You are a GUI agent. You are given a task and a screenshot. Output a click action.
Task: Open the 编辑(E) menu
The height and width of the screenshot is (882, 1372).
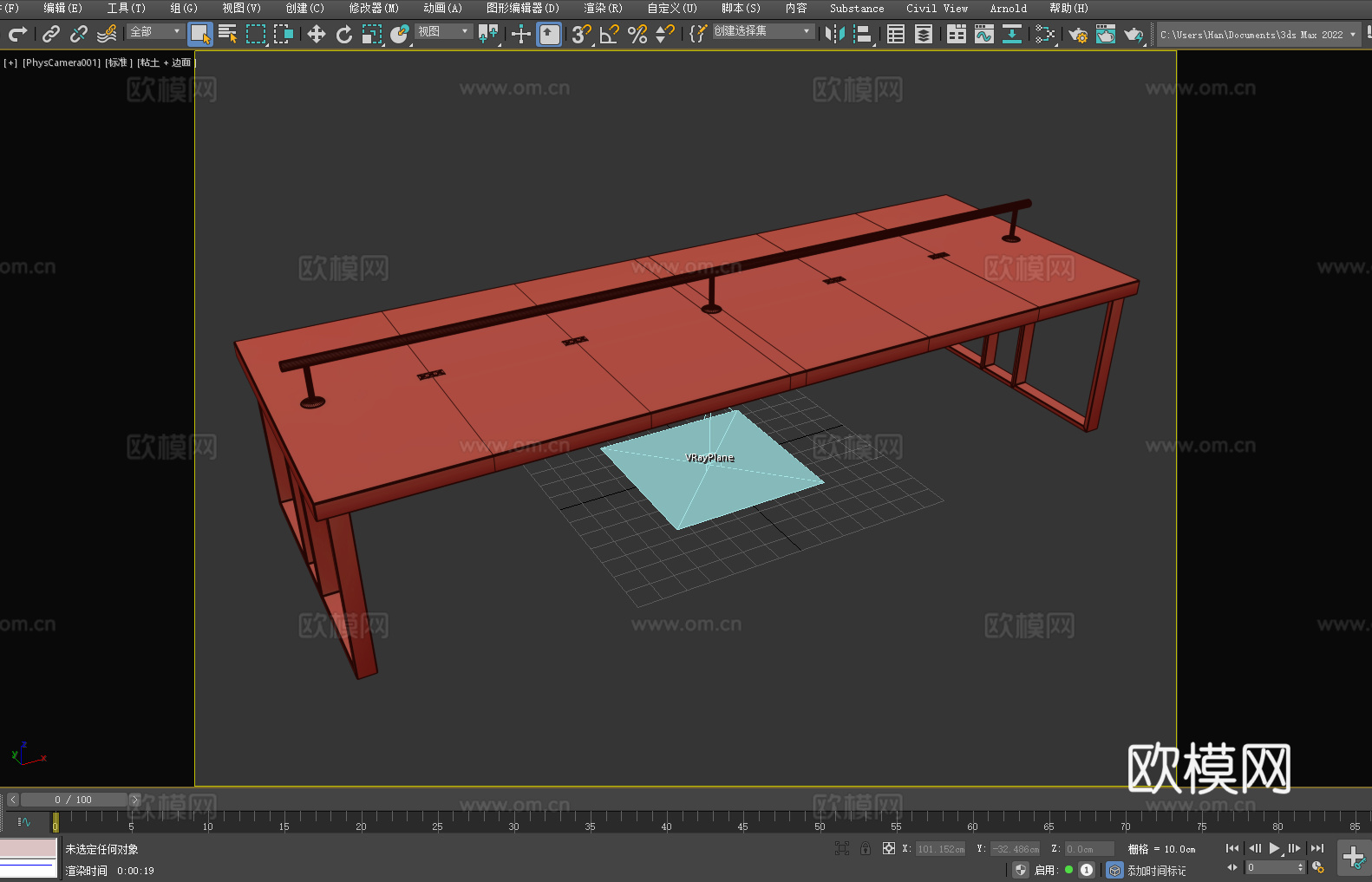click(62, 8)
